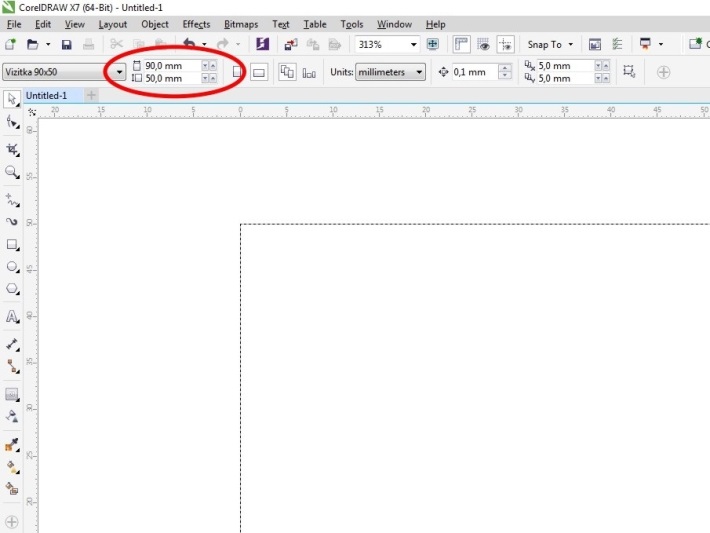Select the Smart Fill tool

[x=12, y=489]
